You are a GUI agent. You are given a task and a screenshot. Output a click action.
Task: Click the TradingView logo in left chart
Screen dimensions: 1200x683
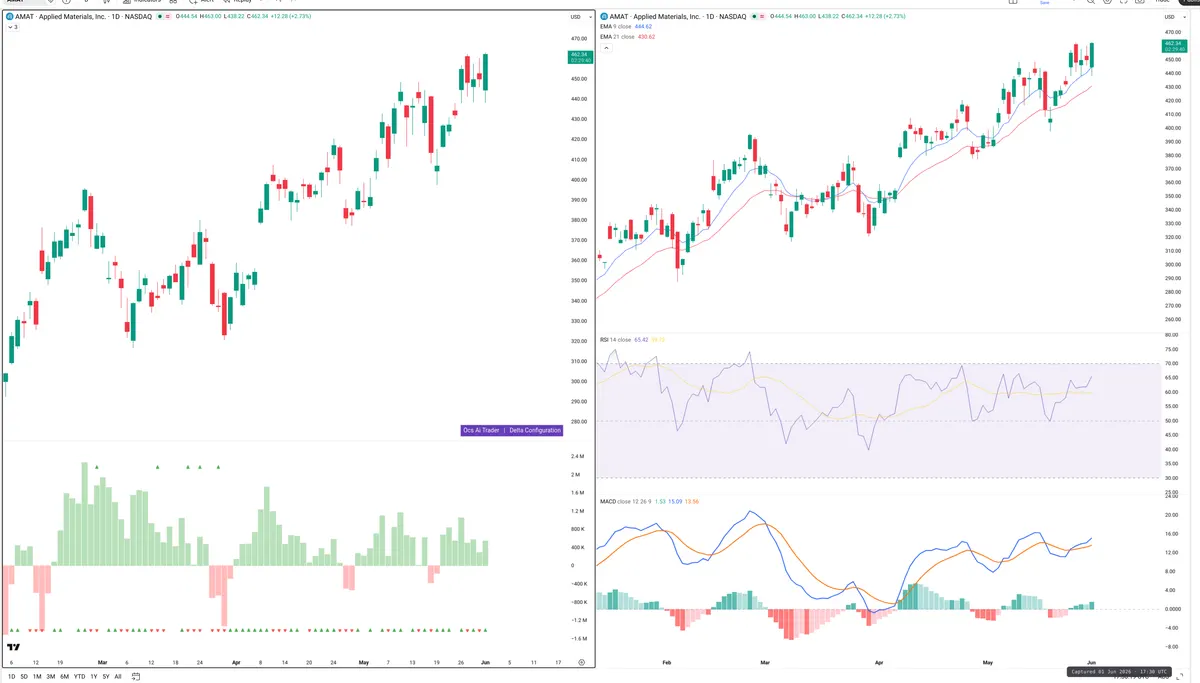(x=13, y=648)
